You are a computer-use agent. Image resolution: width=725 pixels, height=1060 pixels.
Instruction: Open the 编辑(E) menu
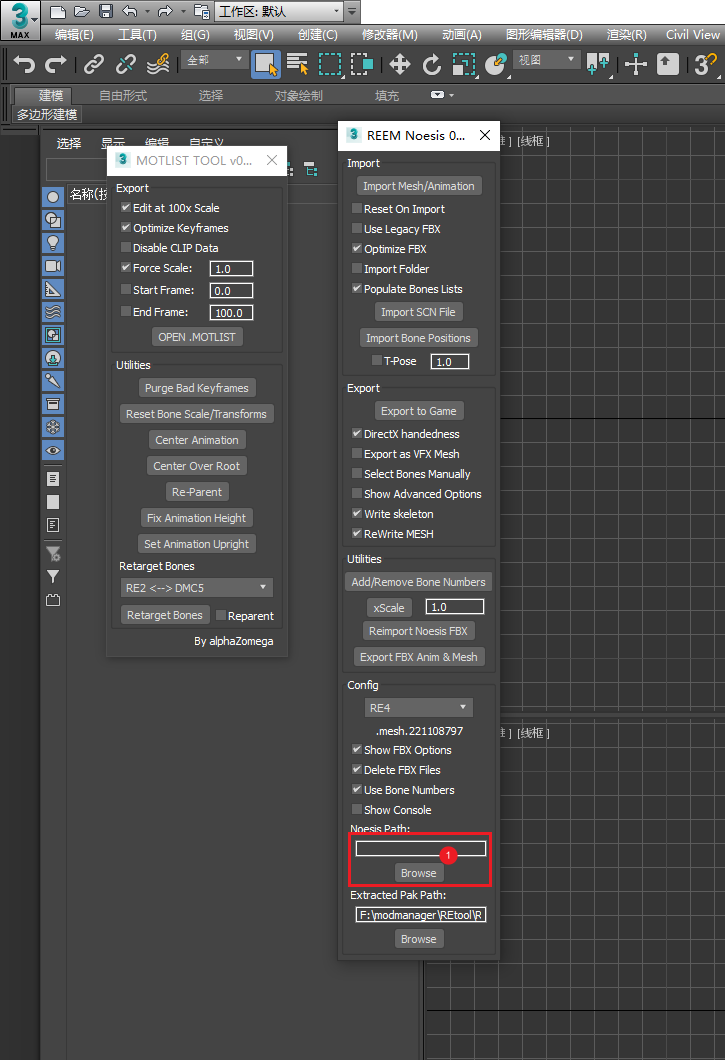tap(74, 34)
